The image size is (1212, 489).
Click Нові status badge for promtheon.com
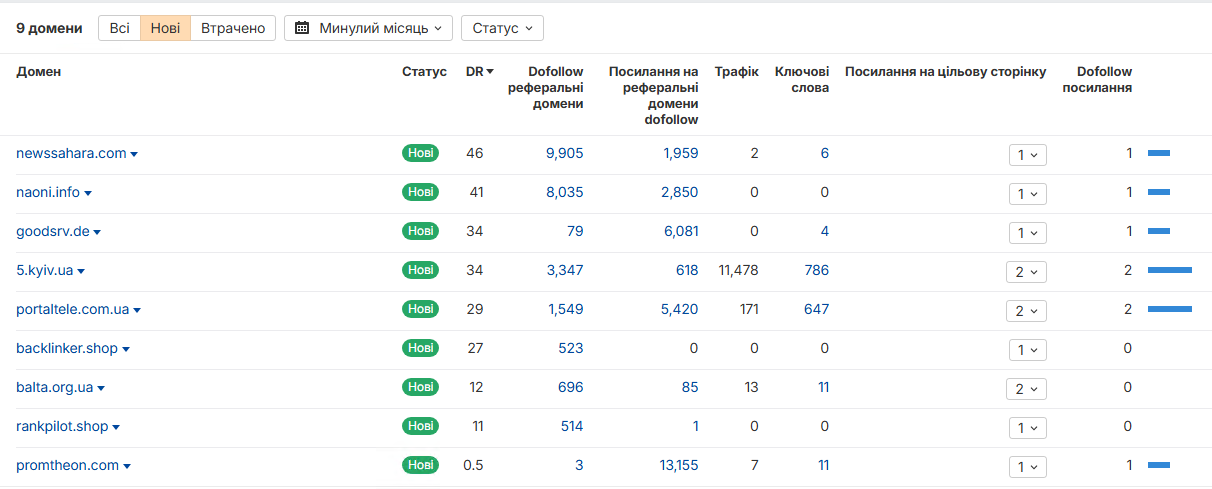(420, 465)
